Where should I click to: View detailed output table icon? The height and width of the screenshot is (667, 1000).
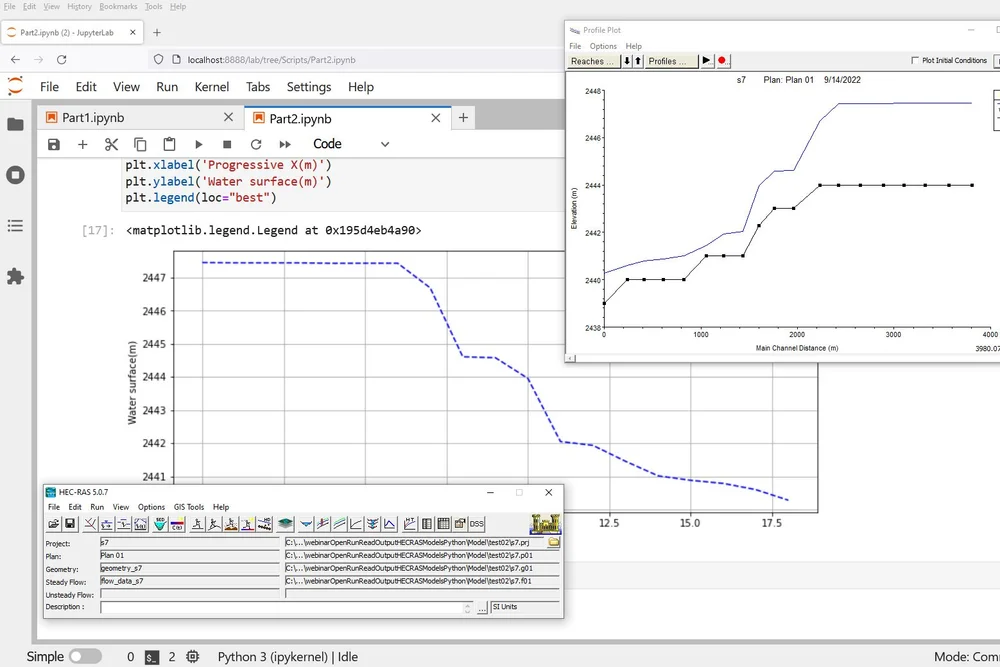pyautogui.click(x=427, y=524)
